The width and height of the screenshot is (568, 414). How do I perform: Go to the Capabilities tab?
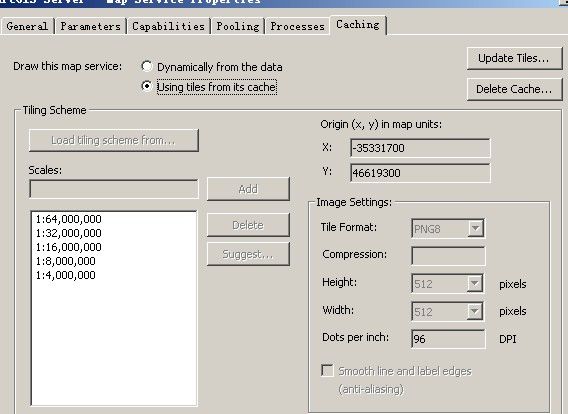pyautogui.click(x=168, y=26)
